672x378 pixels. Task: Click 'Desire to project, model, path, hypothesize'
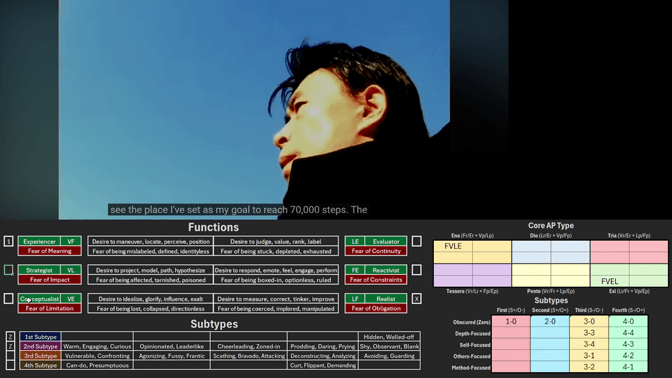pos(150,270)
